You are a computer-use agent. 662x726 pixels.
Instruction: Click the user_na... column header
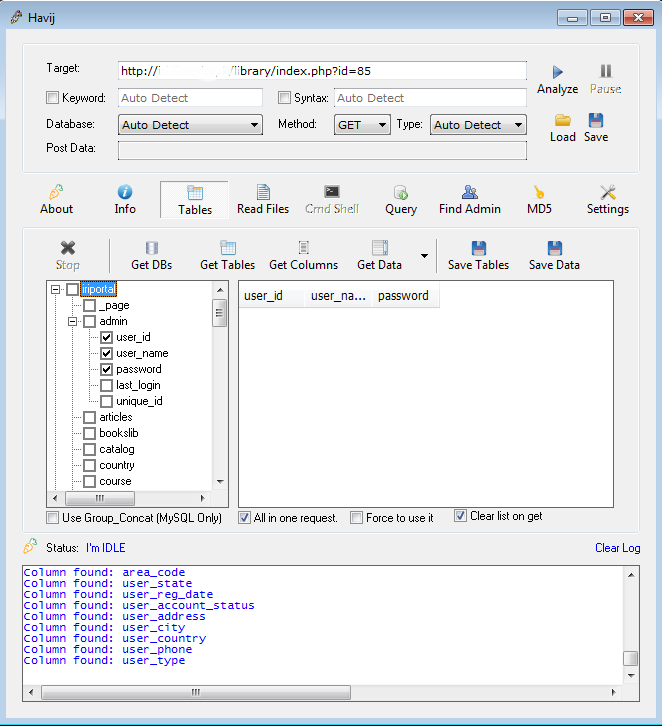(338, 296)
